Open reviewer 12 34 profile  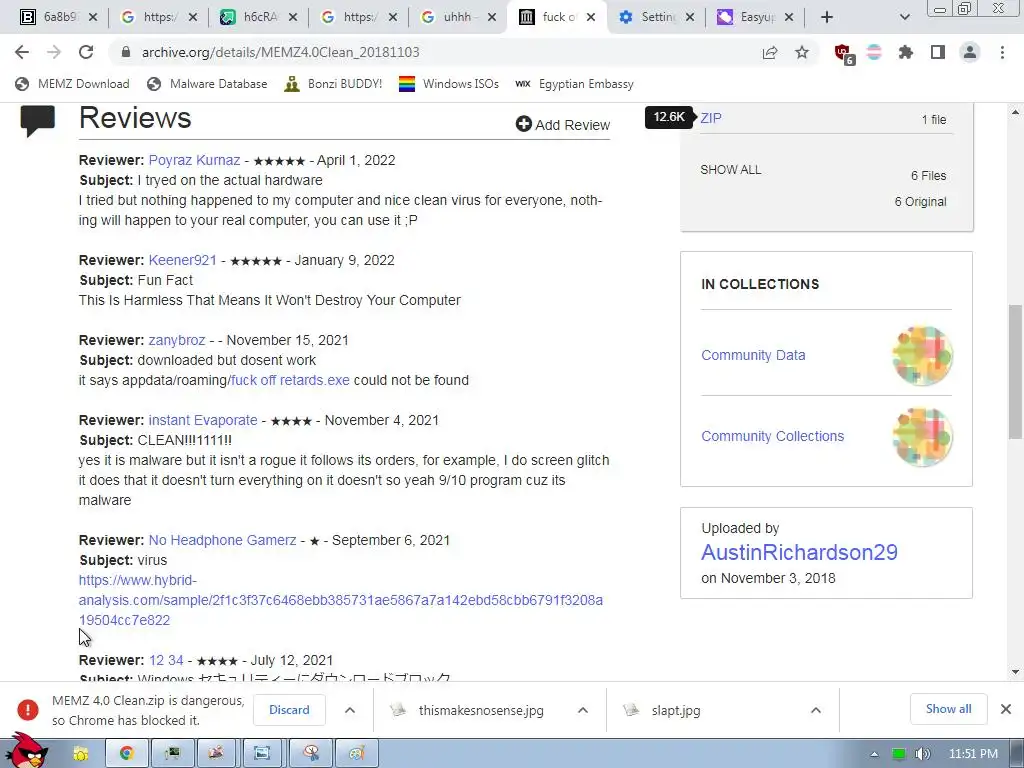click(166, 660)
